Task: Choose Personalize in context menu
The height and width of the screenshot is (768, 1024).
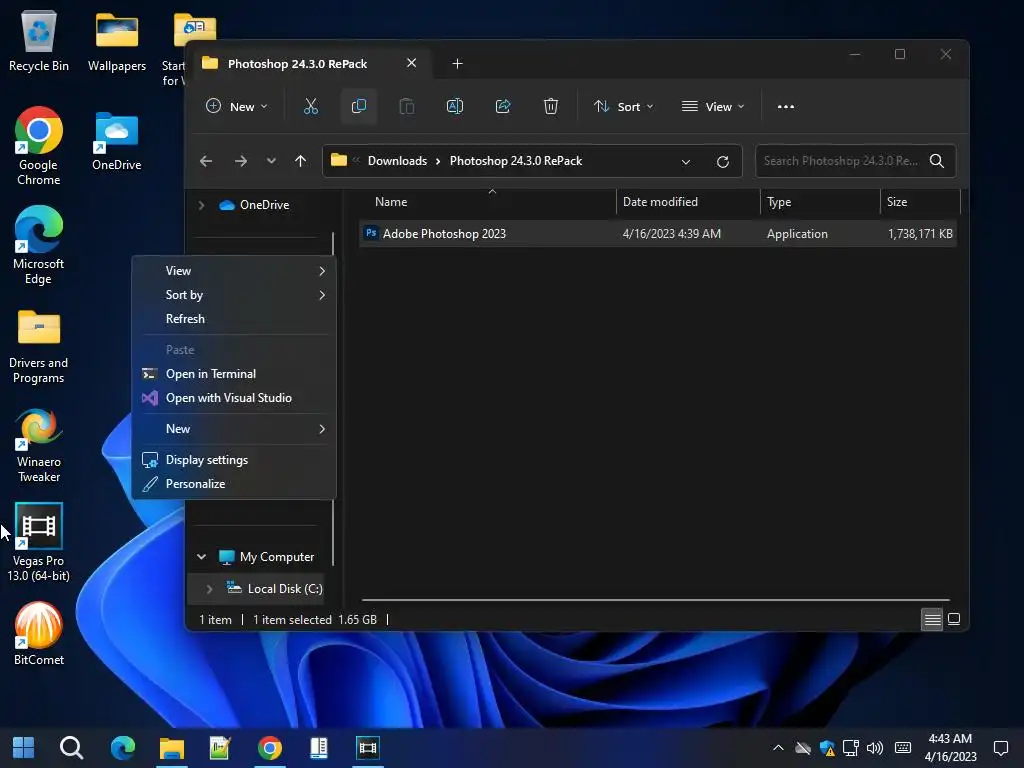Action: [x=234, y=484]
